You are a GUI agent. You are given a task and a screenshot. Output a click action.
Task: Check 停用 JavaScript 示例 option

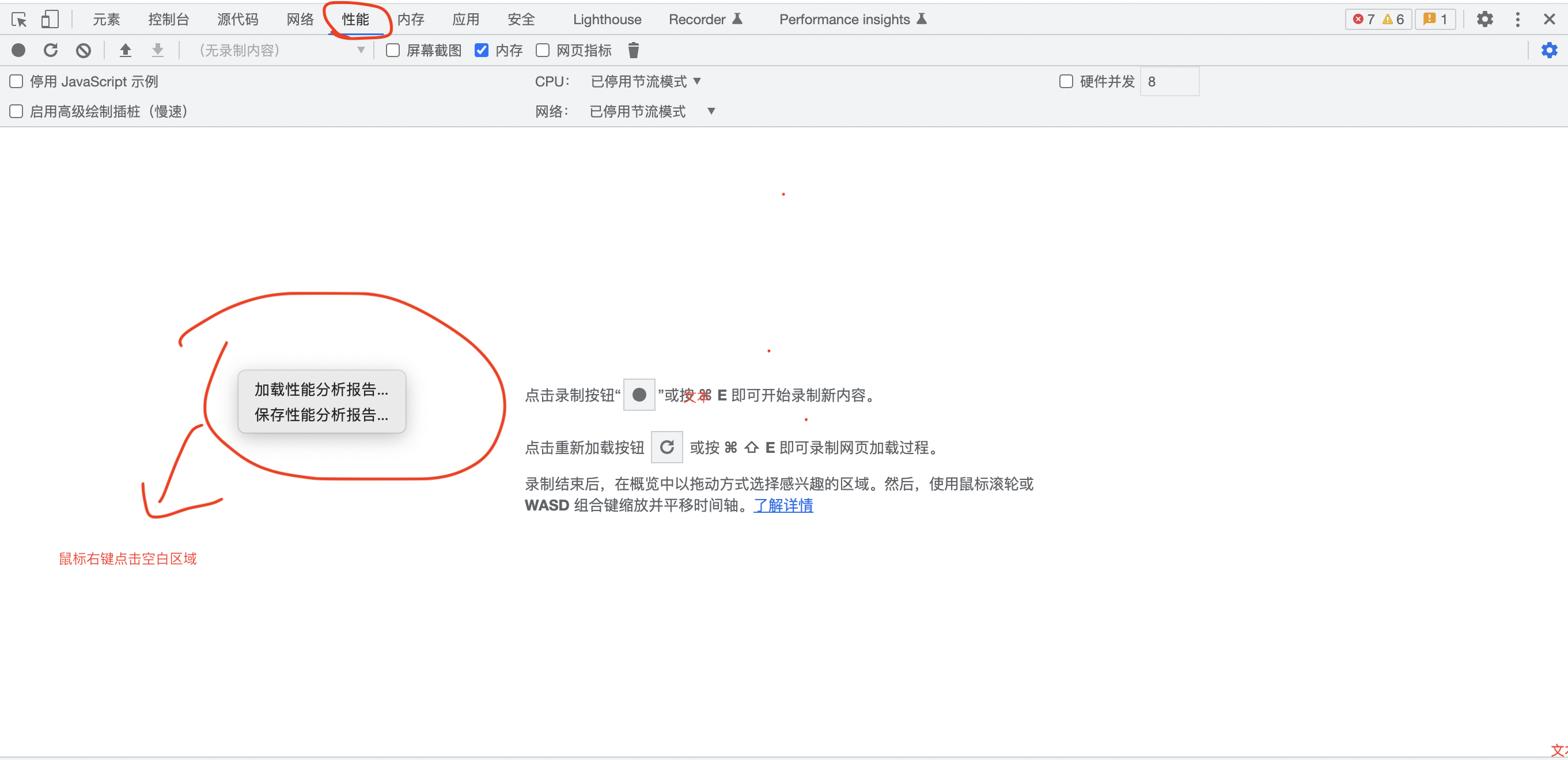tap(17, 81)
